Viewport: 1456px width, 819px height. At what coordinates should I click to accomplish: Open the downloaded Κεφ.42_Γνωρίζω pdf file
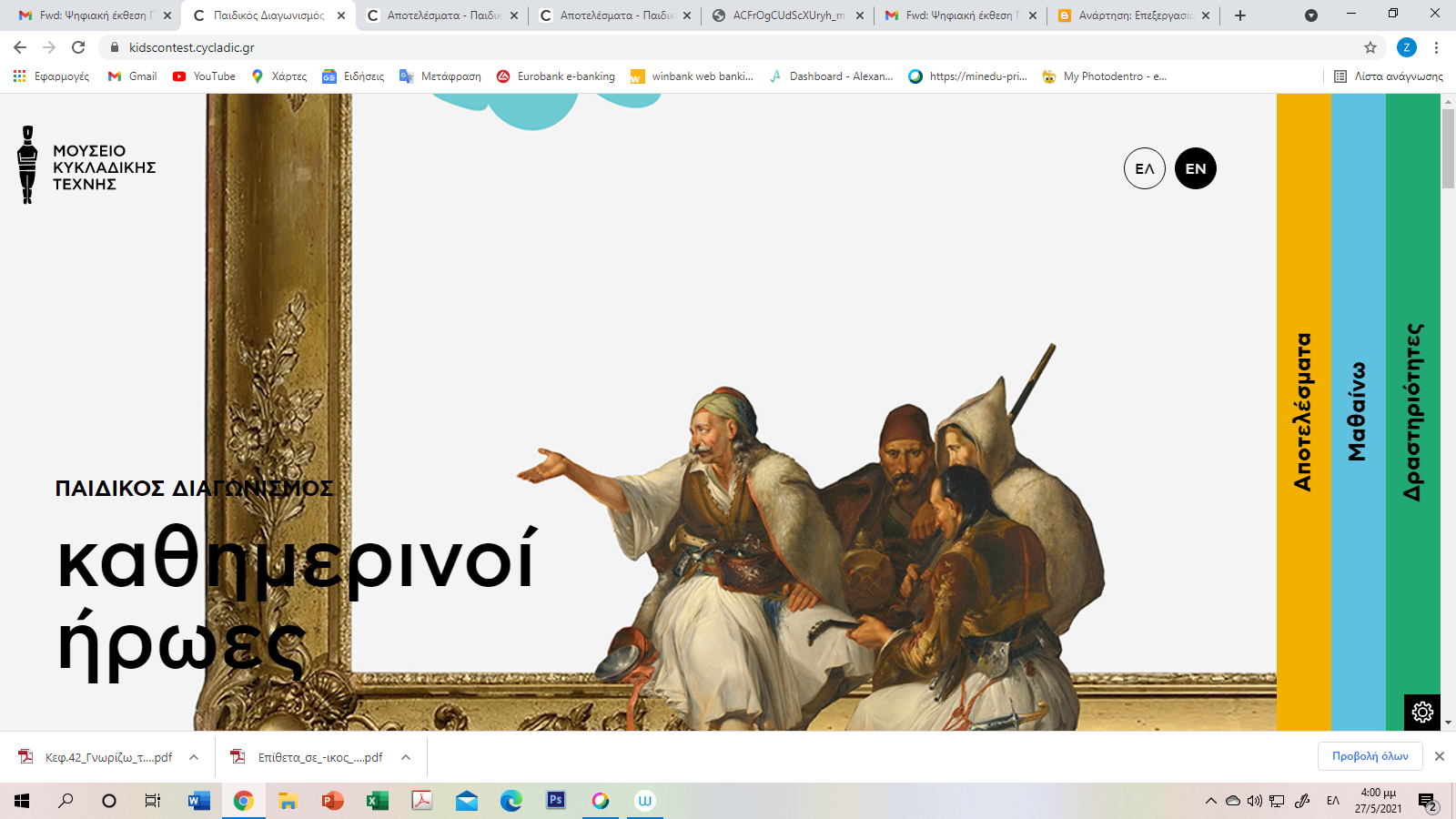click(96, 757)
